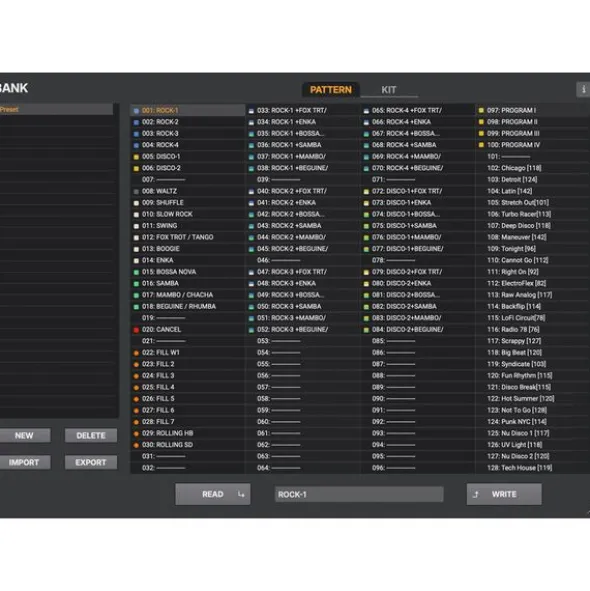This screenshot has height=591, width=590.
Task: Click the DELETE bank button
Action: 91,435
